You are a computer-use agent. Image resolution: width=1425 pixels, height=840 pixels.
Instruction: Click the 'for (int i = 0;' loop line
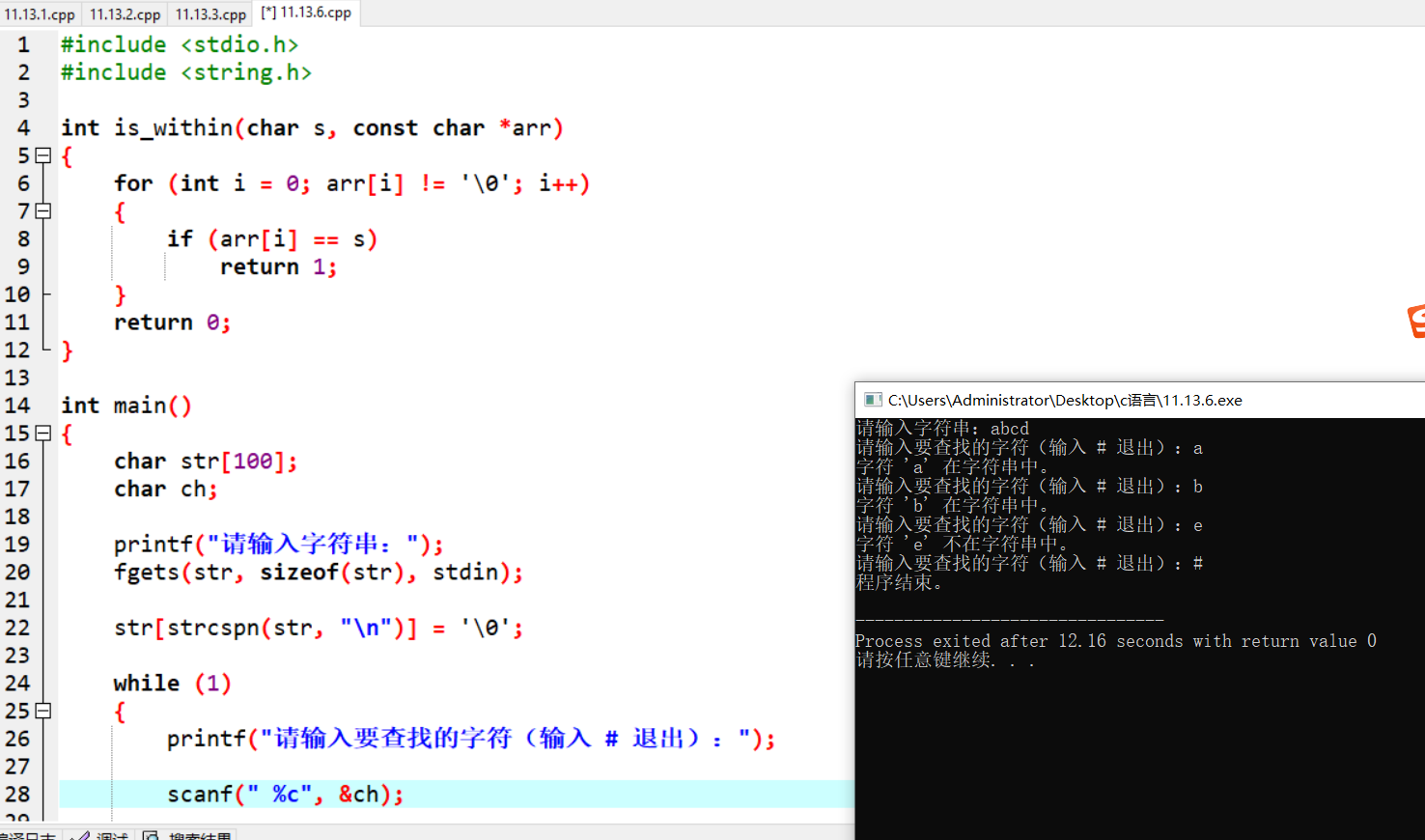click(x=351, y=183)
